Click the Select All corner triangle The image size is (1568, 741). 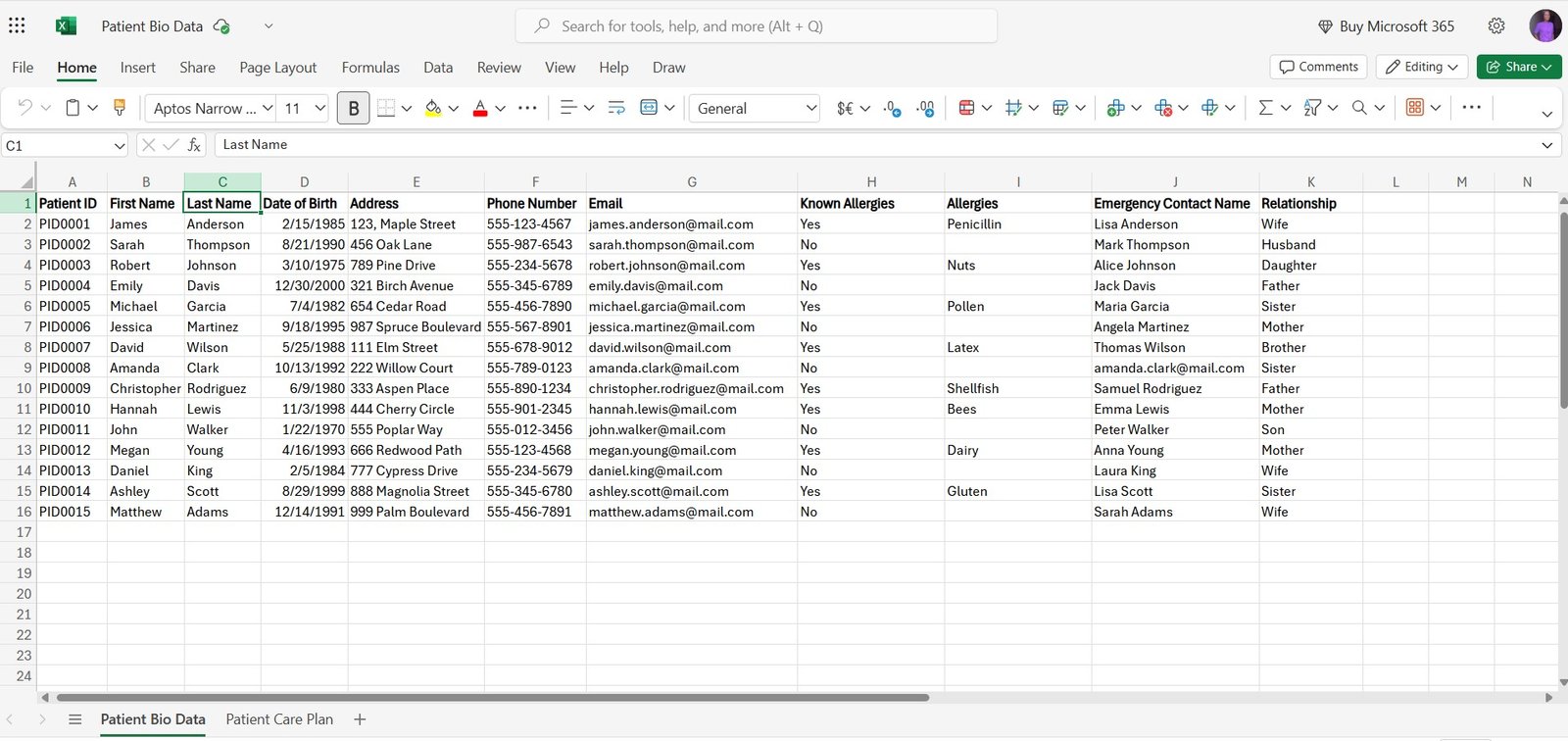click(26, 182)
